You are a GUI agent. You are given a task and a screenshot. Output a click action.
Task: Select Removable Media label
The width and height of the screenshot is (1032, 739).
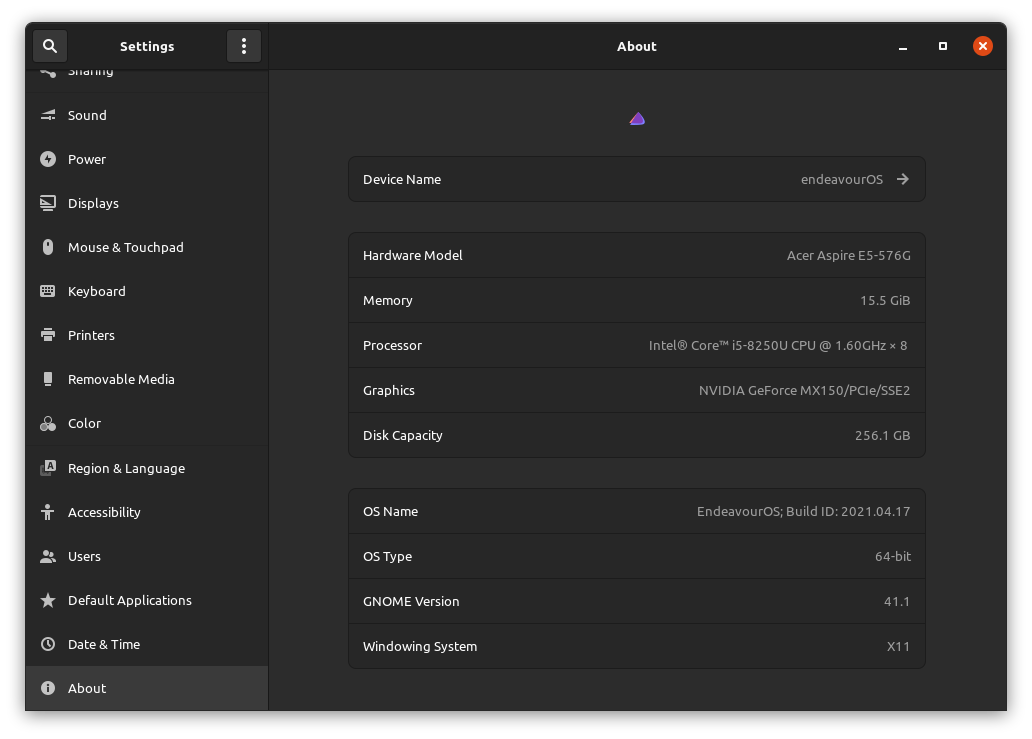click(x=121, y=380)
